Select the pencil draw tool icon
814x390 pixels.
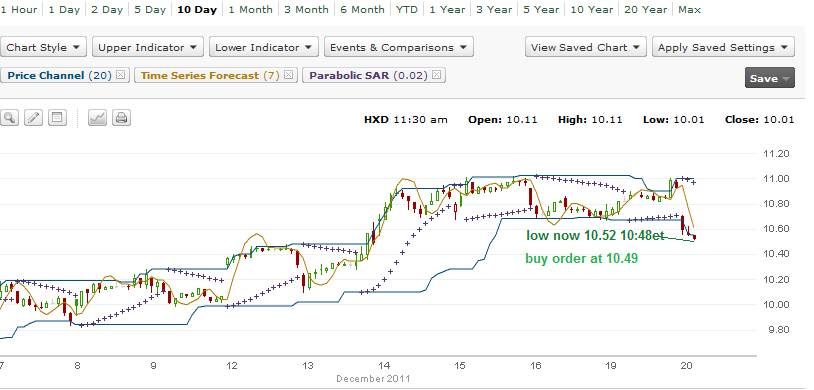click(33, 118)
